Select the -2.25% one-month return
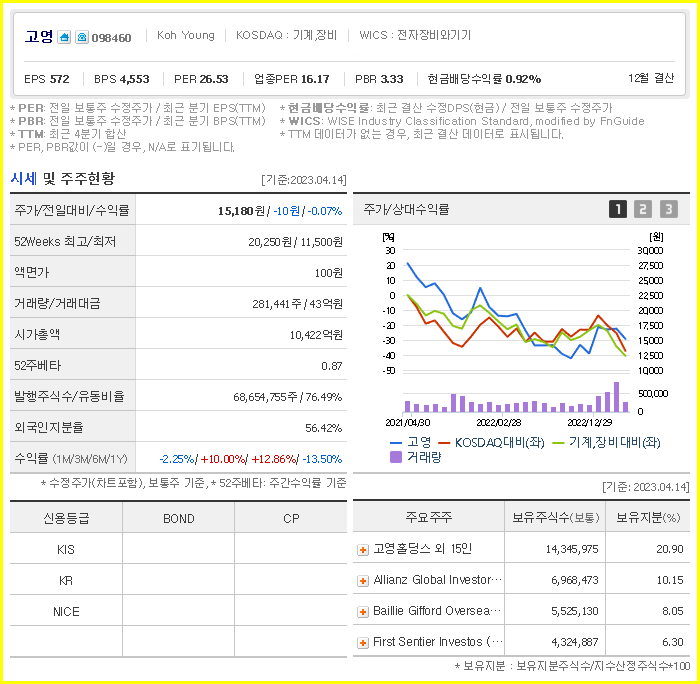 coord(177,459)
